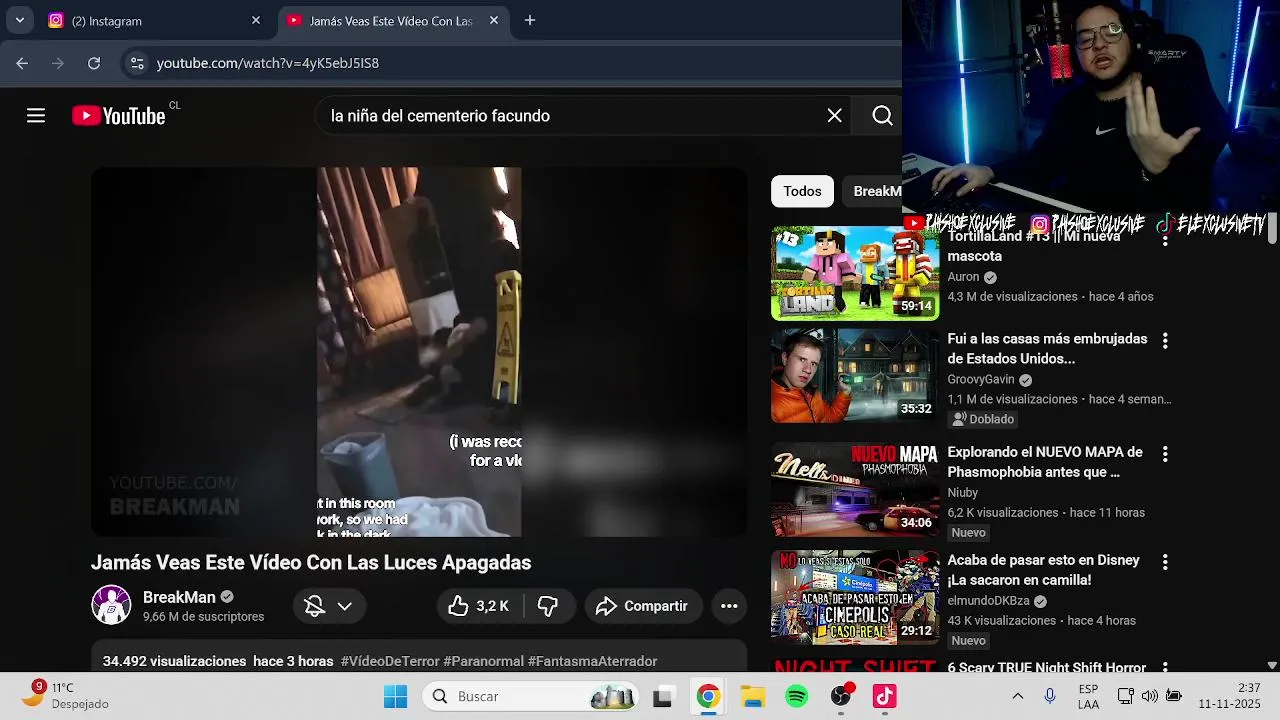Open the YouTube guide hamburger menu

pos(36,116)
